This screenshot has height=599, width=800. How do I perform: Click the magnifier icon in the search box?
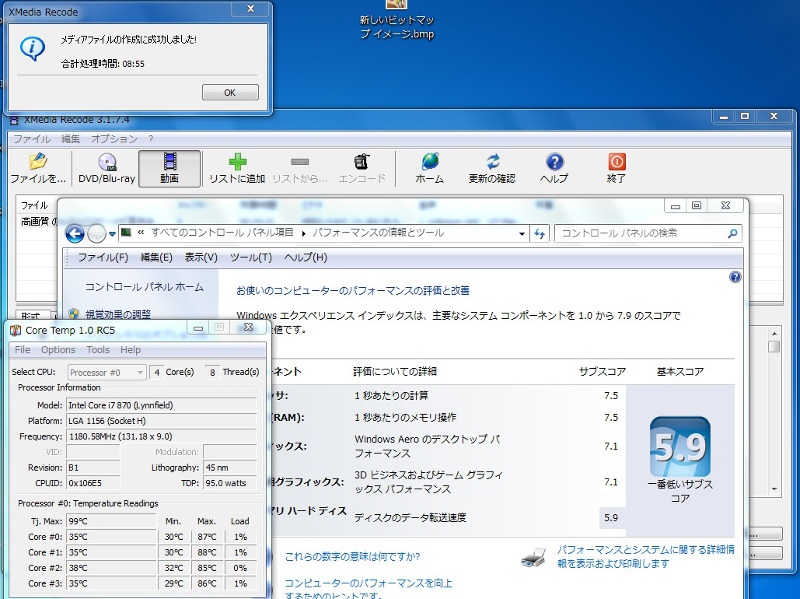(x=733, y=234)
